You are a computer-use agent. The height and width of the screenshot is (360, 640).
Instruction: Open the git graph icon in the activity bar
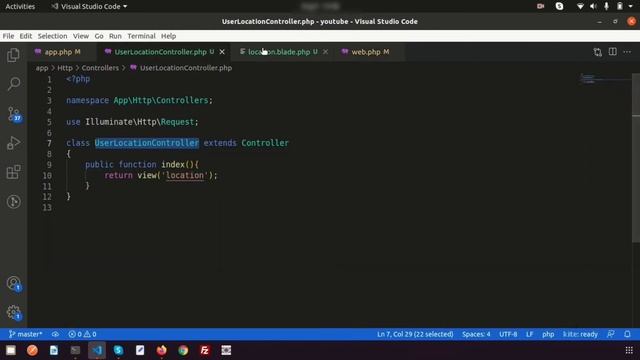click(x=13, y=202)
